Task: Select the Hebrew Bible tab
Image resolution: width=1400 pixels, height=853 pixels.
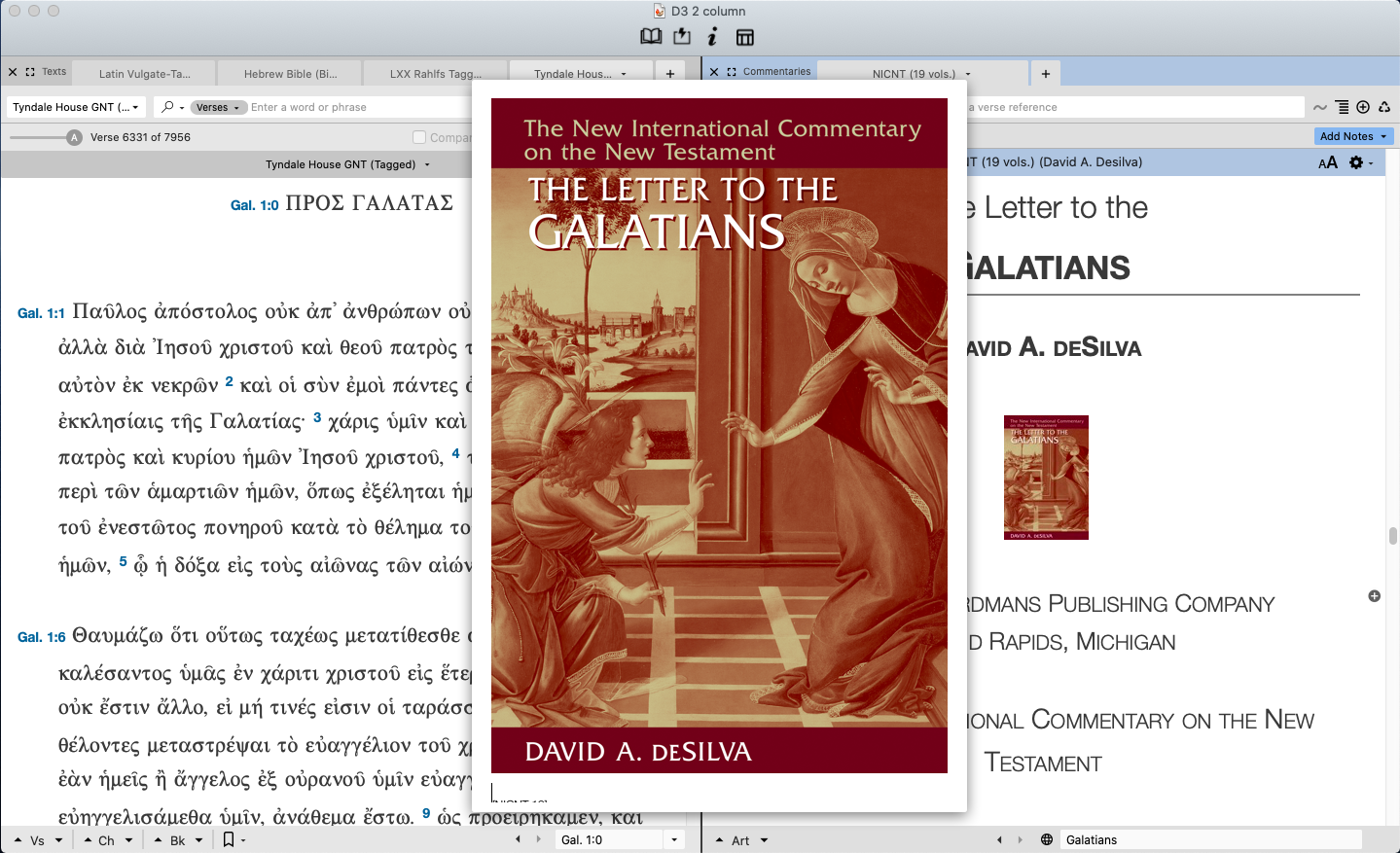Action: pyautogui.click(x=290, y=74)
